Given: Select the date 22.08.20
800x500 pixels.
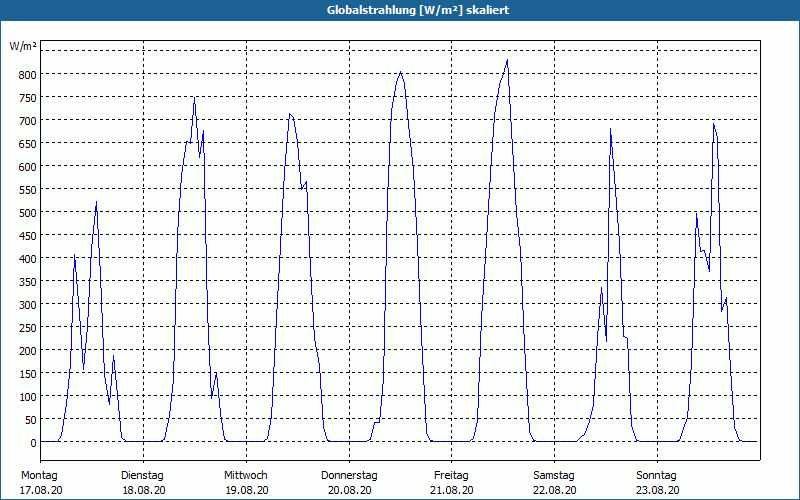Looking at the screenshot, I should tap(555, 490).
